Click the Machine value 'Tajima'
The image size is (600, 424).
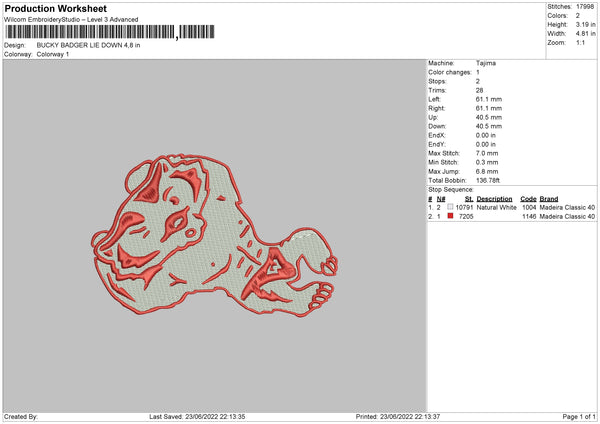tap(486, 63)
